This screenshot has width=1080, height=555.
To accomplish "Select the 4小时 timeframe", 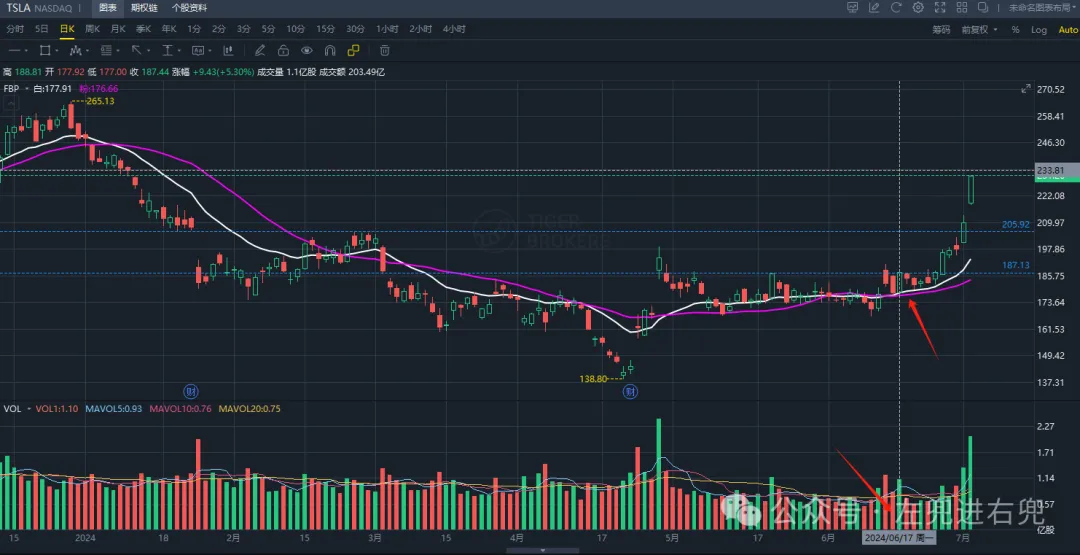I will click(x=454, y=30).
